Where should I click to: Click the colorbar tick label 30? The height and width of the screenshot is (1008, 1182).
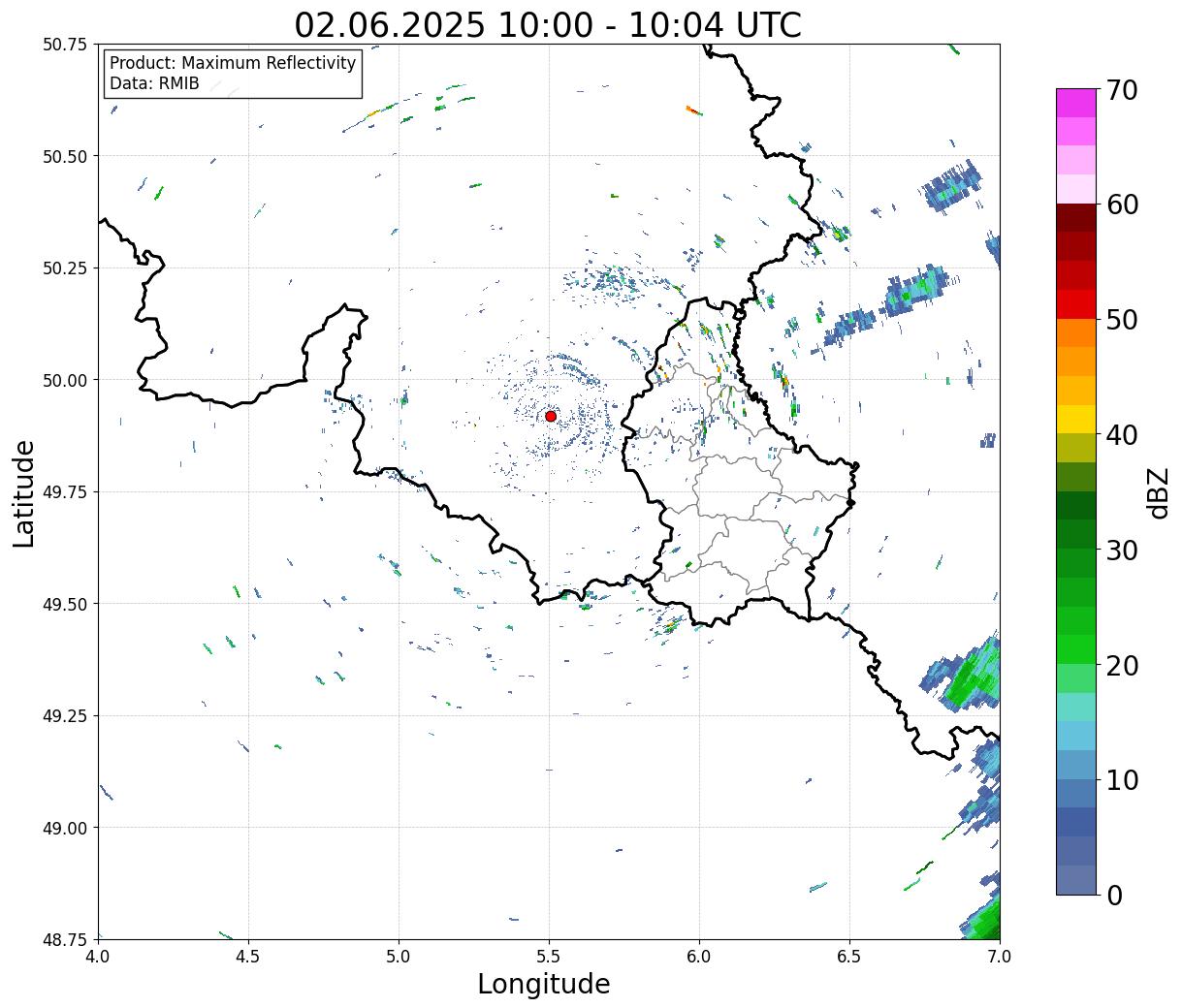[x=1122, y=551]
